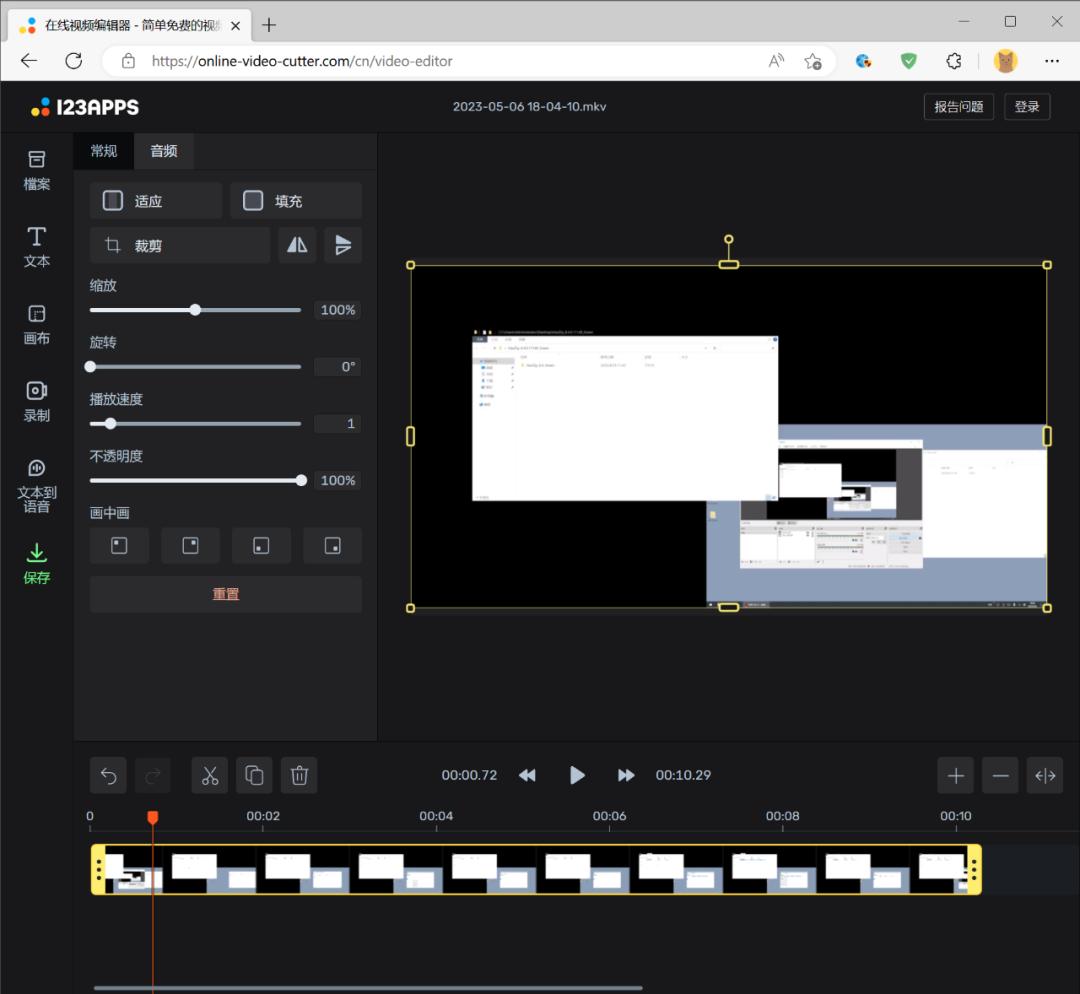Click the duplicate clip icon
This screenshot has height=994, width=1080.
click(x=254, y=775)
